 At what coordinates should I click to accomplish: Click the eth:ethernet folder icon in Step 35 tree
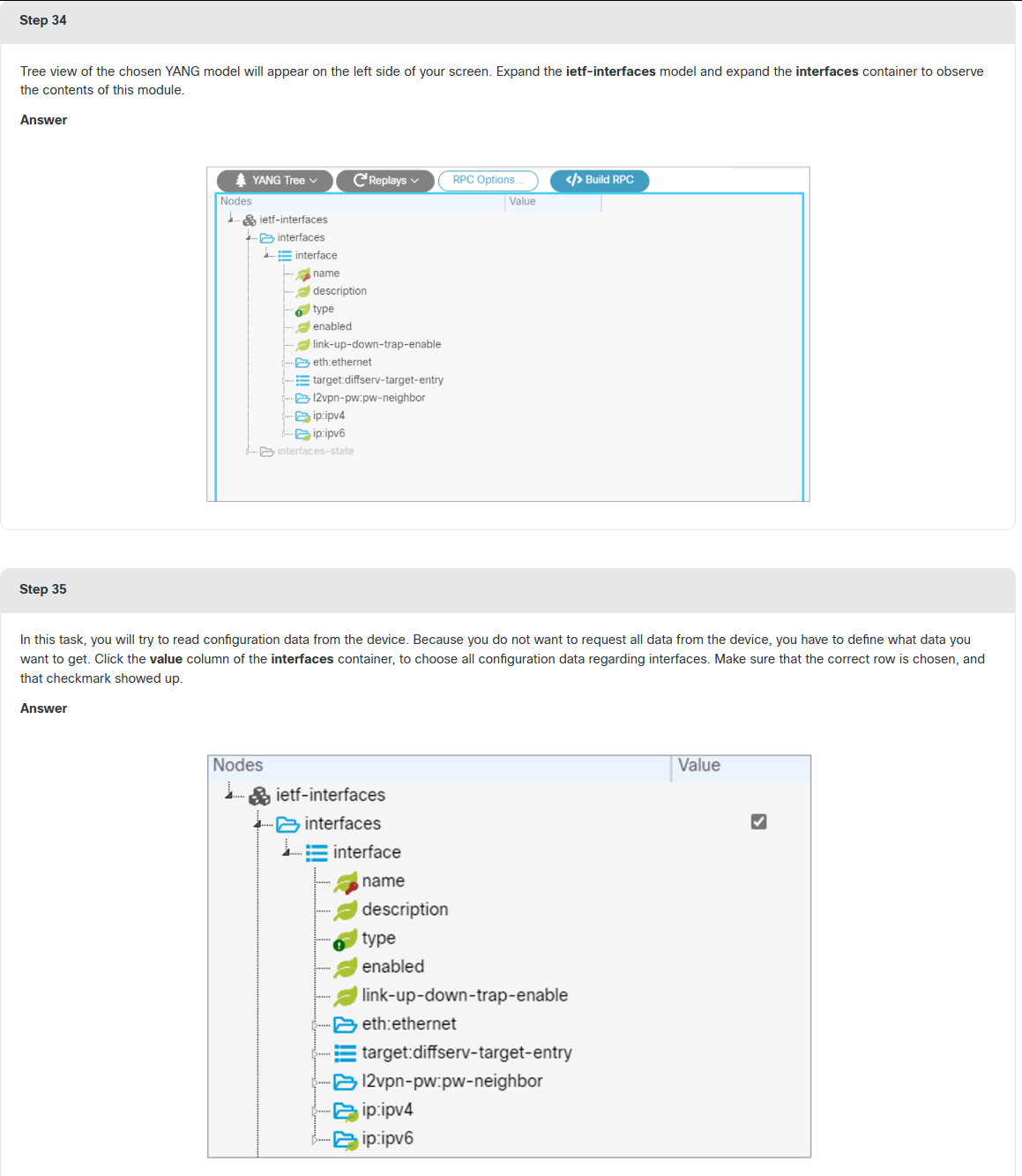point(345,1024)
